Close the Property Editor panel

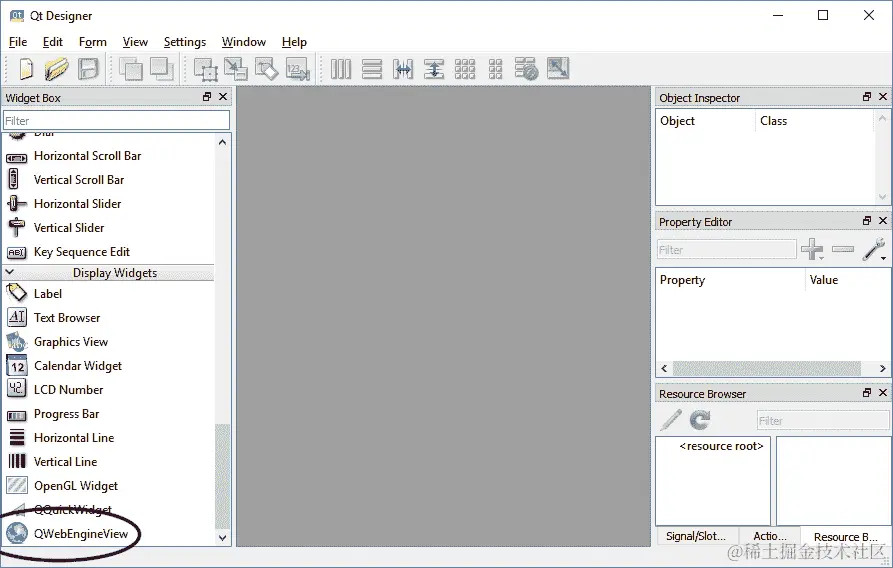tap(883, 220)
